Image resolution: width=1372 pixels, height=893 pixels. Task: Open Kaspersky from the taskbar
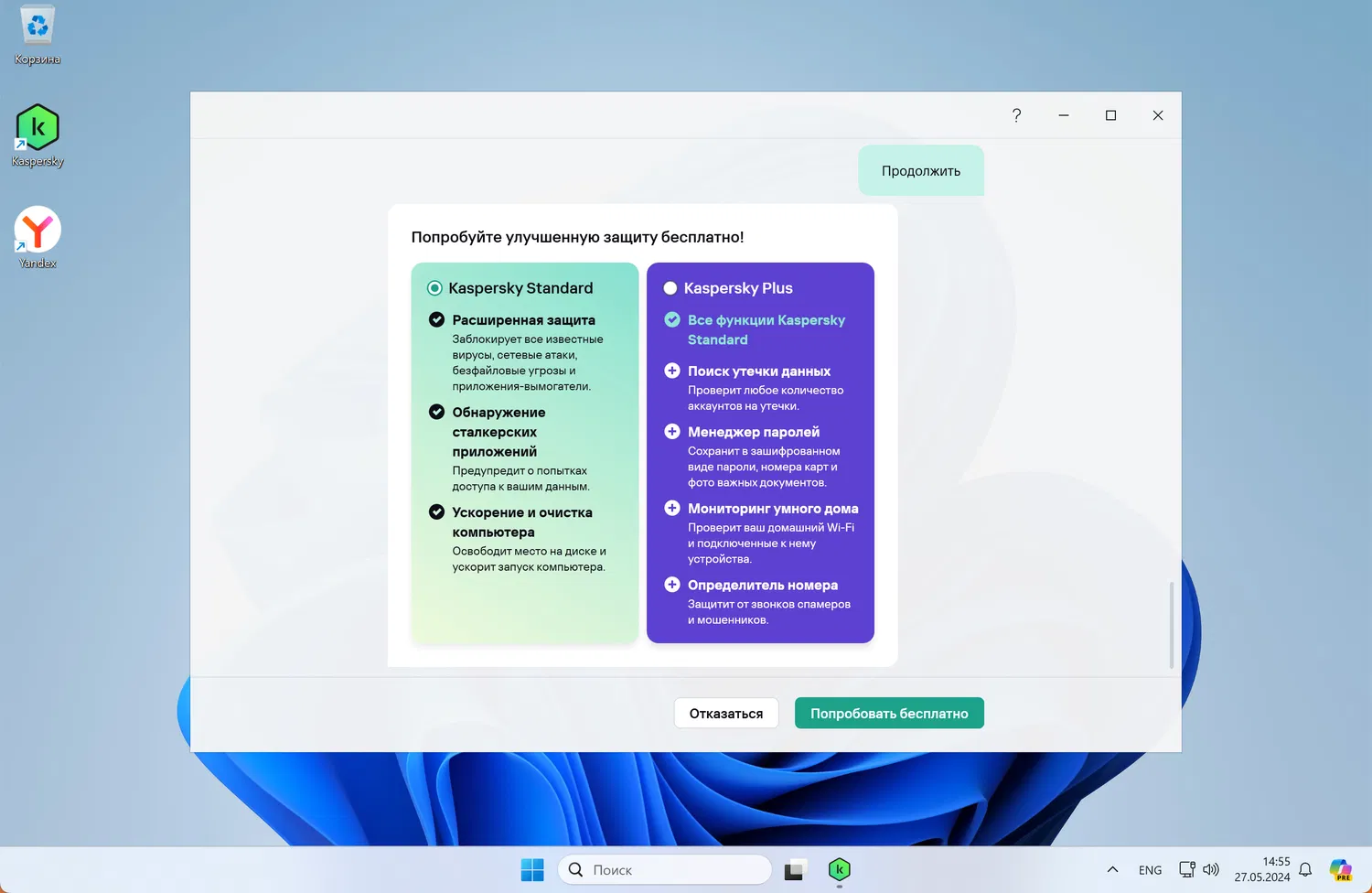click(x=840, y=869)
